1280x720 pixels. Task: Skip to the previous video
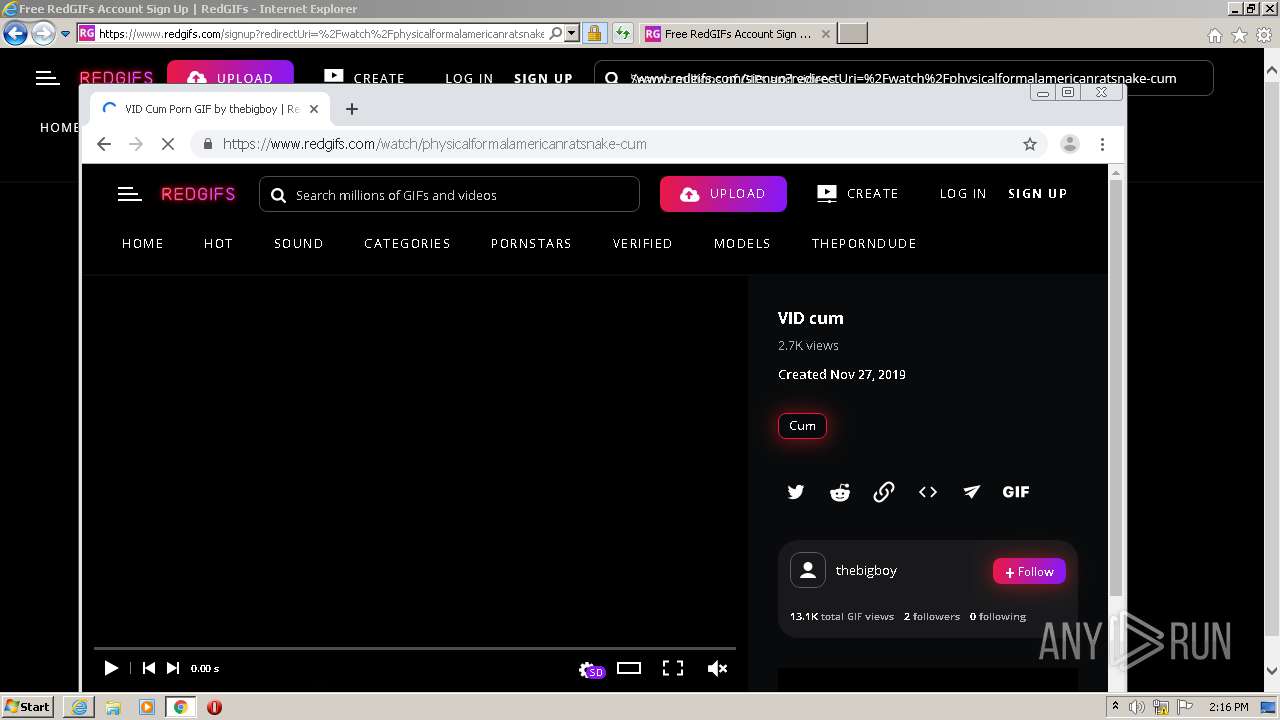click(148, 668)
